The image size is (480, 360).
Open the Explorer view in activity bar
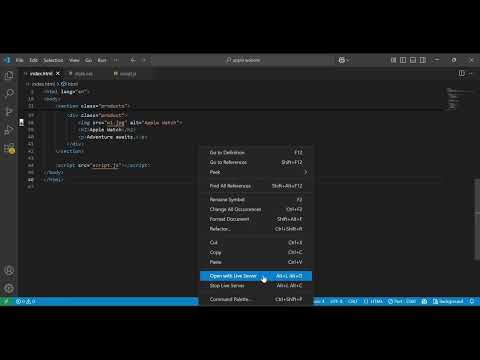(x=9, y=76)
